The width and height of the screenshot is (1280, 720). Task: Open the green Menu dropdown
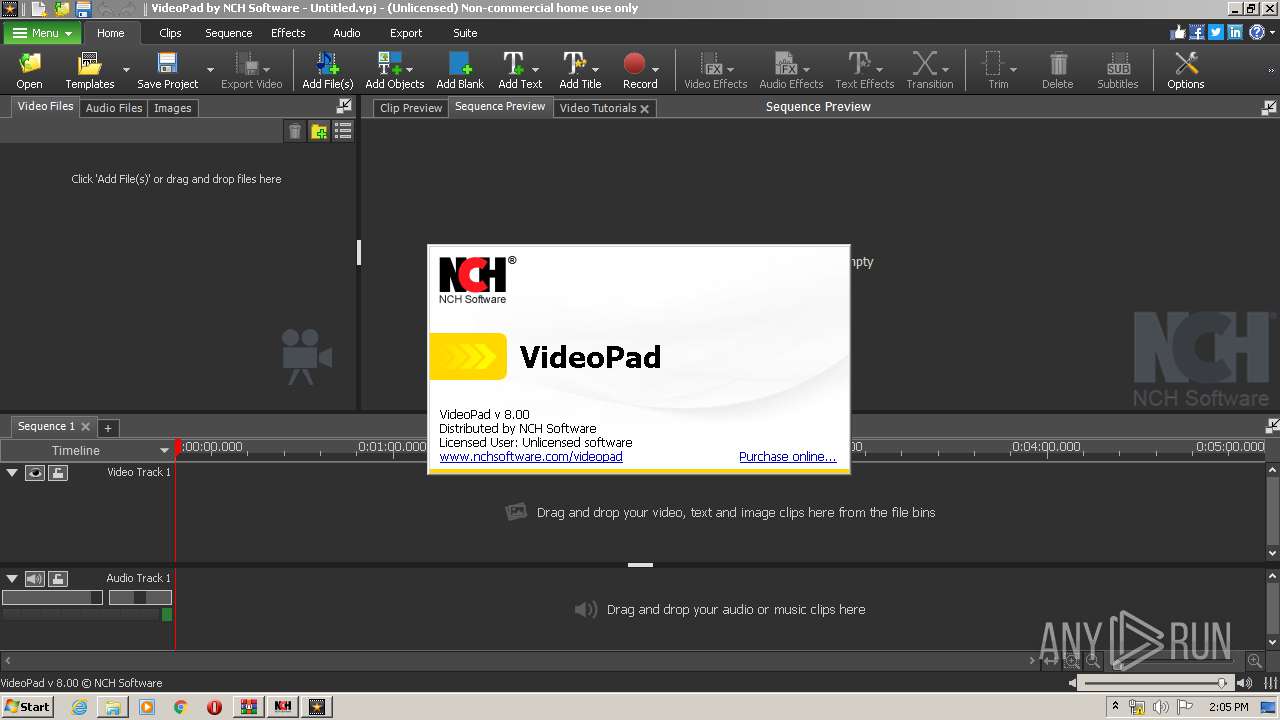coord(42,33)
